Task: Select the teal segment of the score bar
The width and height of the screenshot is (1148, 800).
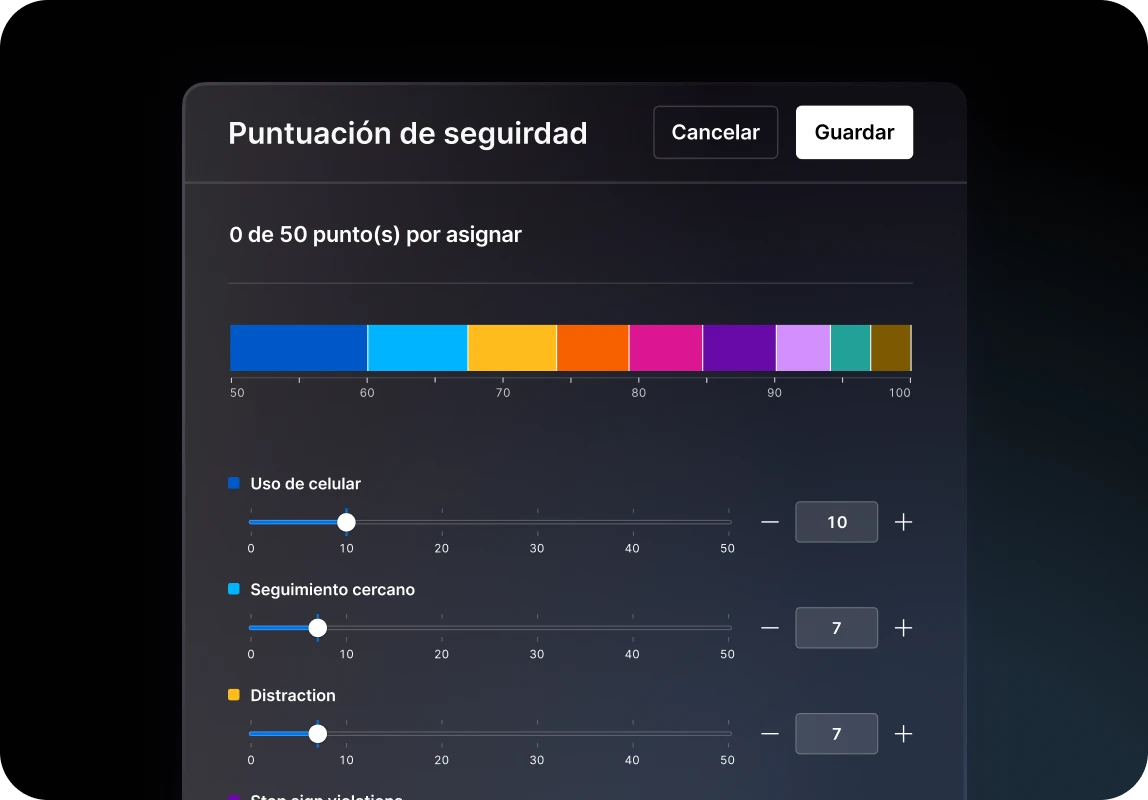Action: [x=851, y=347]
